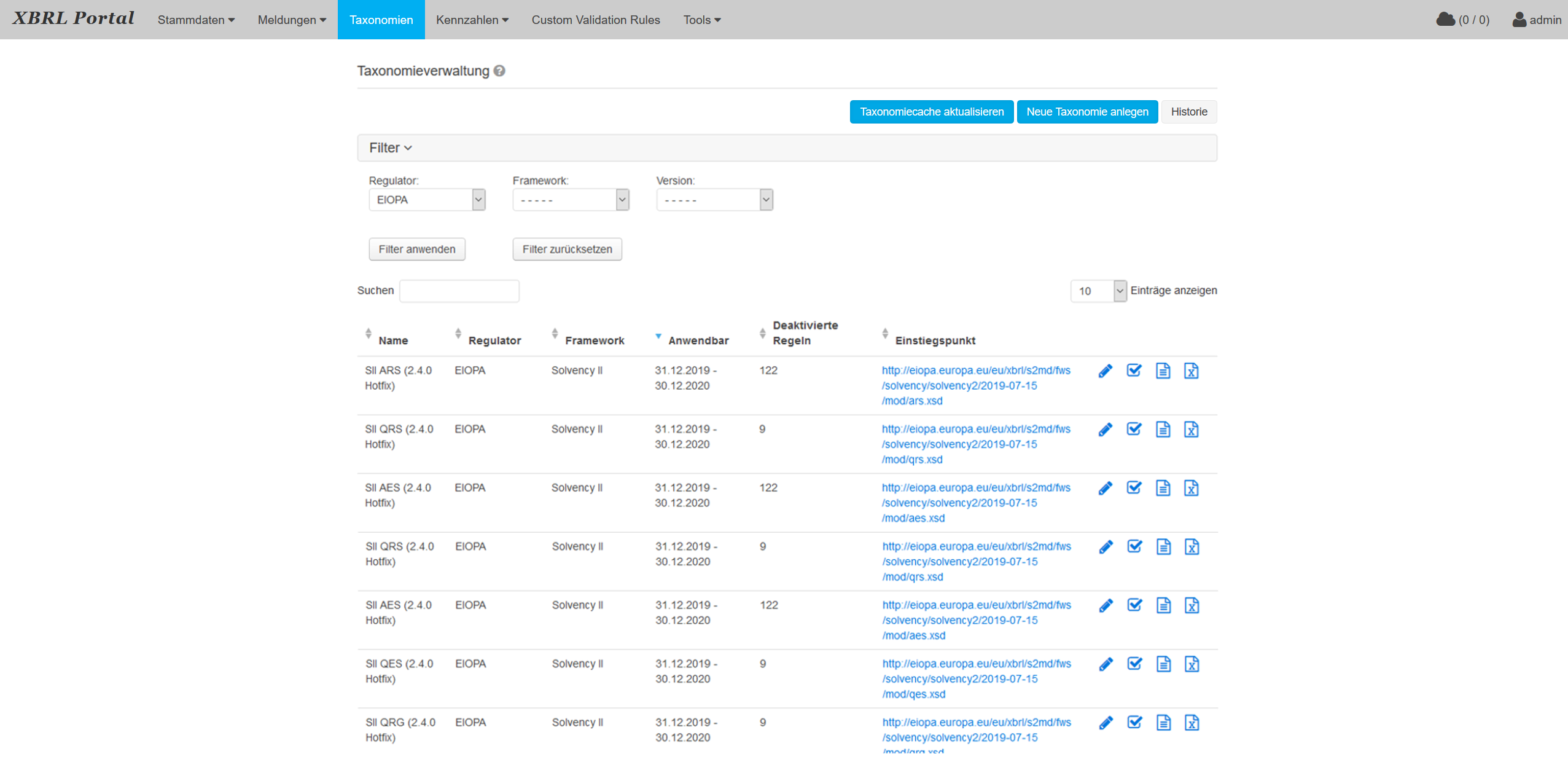Open the Stammdaten menu
This screenshot has height=770, width=1568.
tap(196, 20)
